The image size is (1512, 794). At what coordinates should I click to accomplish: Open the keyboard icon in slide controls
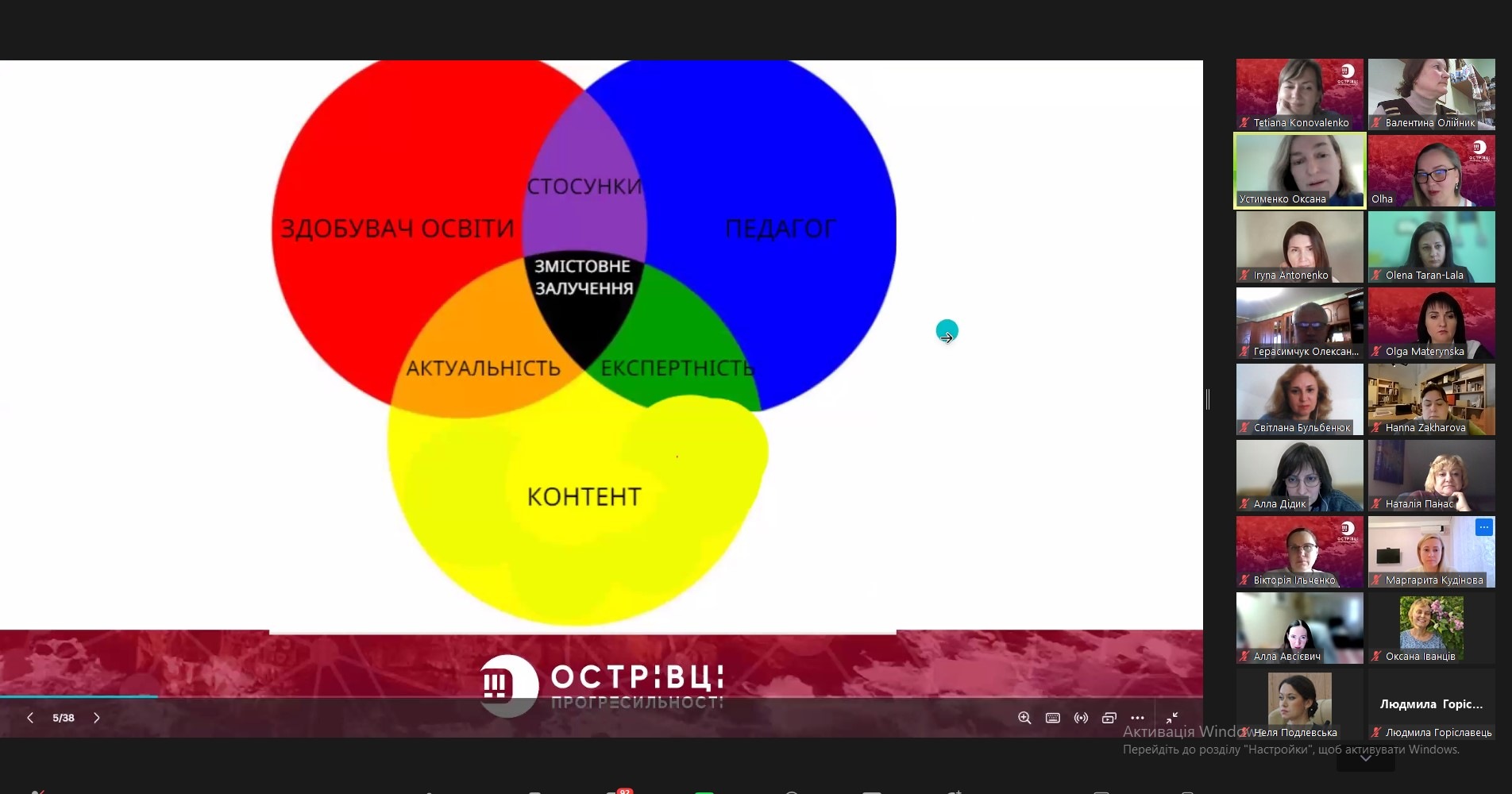(1053, 718)
